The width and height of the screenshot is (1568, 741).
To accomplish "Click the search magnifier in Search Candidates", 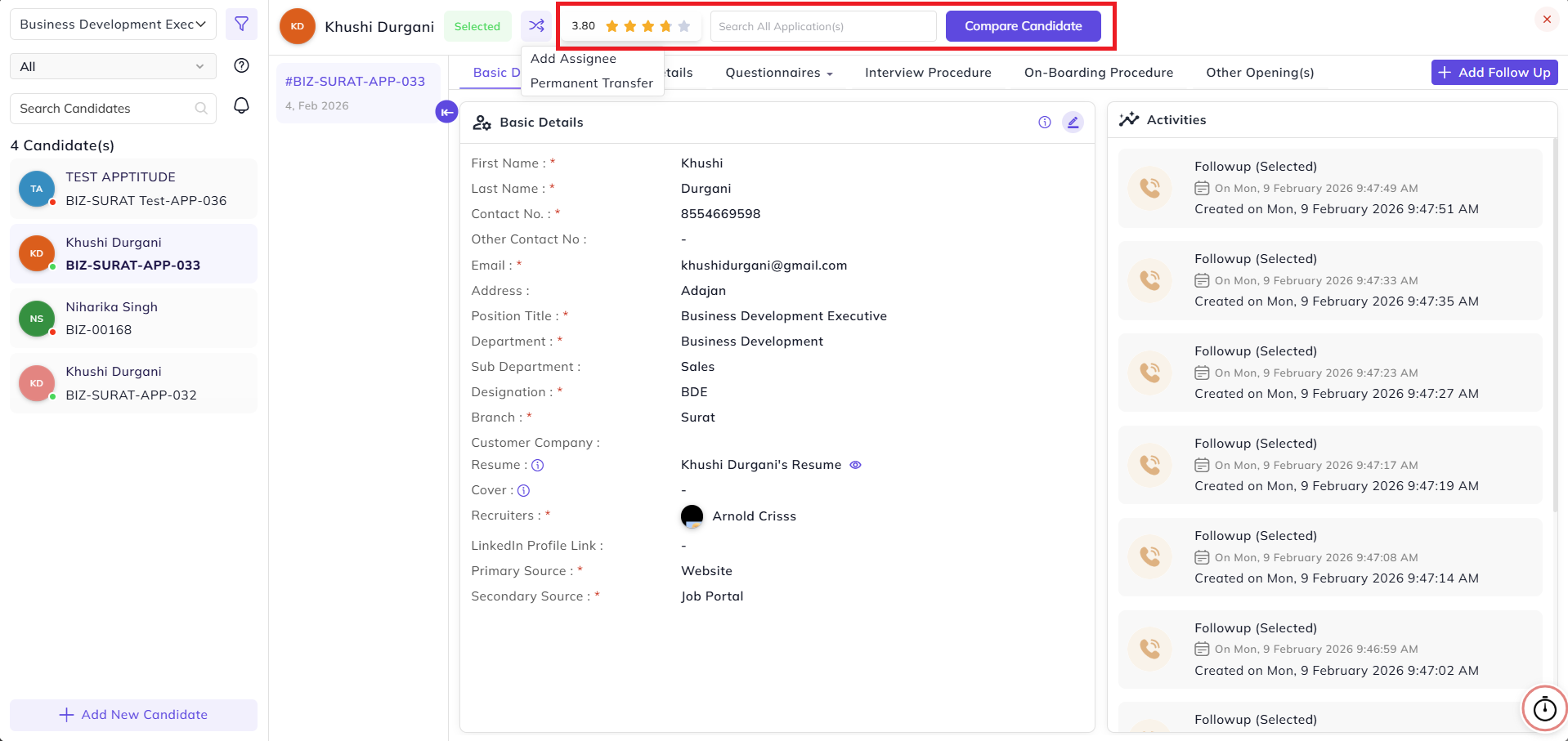I will click(201, 109).
